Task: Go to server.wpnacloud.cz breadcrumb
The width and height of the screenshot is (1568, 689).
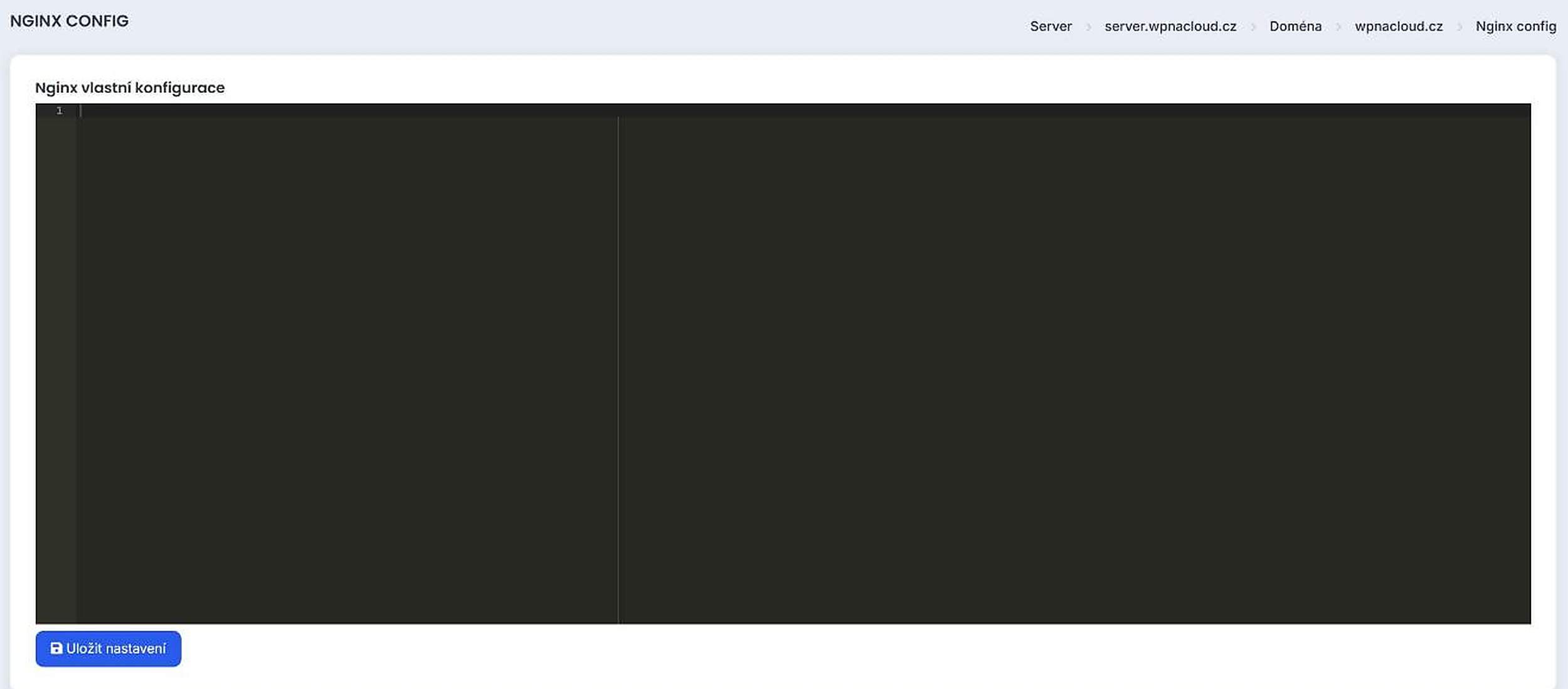Action: tap(1170, 26)
